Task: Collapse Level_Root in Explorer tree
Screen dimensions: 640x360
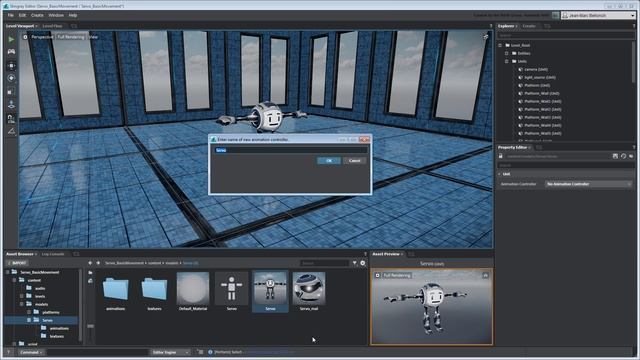Action: pos(500,45)
